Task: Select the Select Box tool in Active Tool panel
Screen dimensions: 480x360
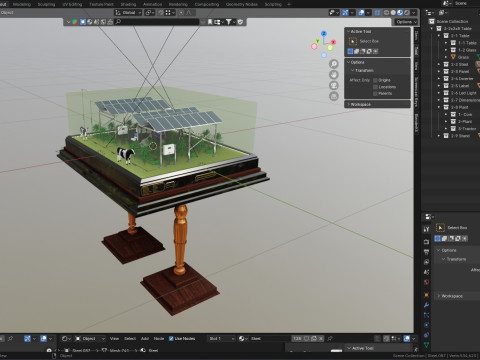Action: pos(353,41)
